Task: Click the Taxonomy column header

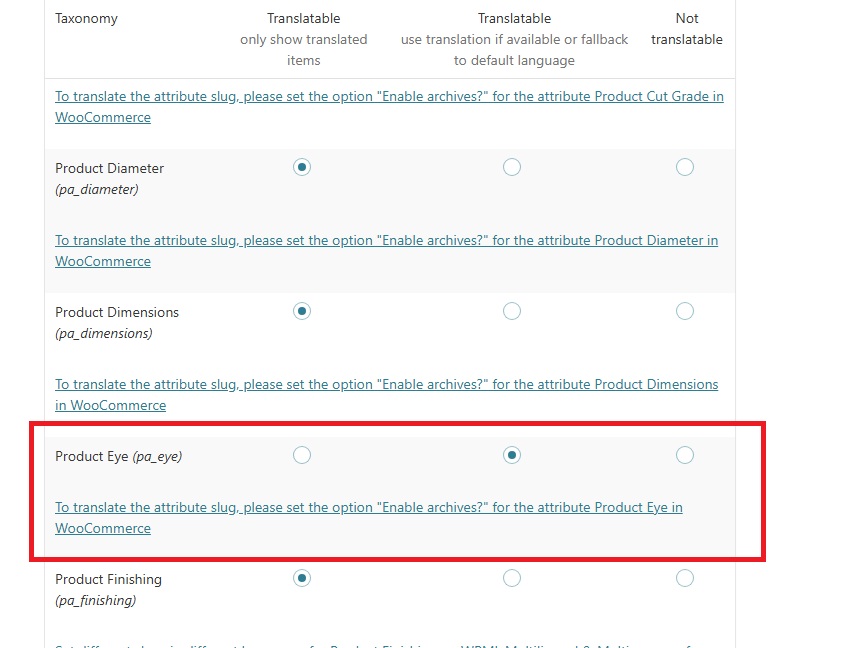Action: [x=86, y=19]
